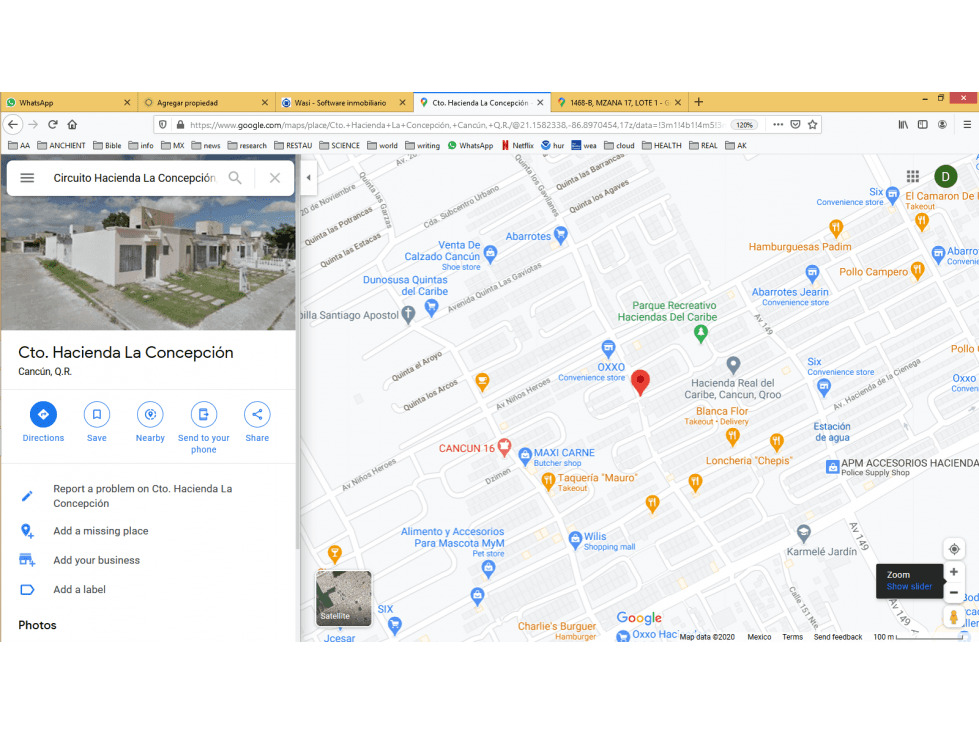Screen dimensions: 979x734
Task: Open a new browser tab
Action: (x=699, y=102)
